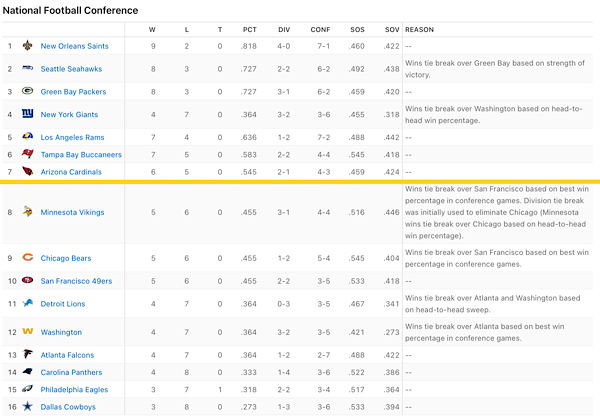Click the Tampa Bay Buccaneers logo icon
This screenshot has height=418, width=600.
coord(27,154)
